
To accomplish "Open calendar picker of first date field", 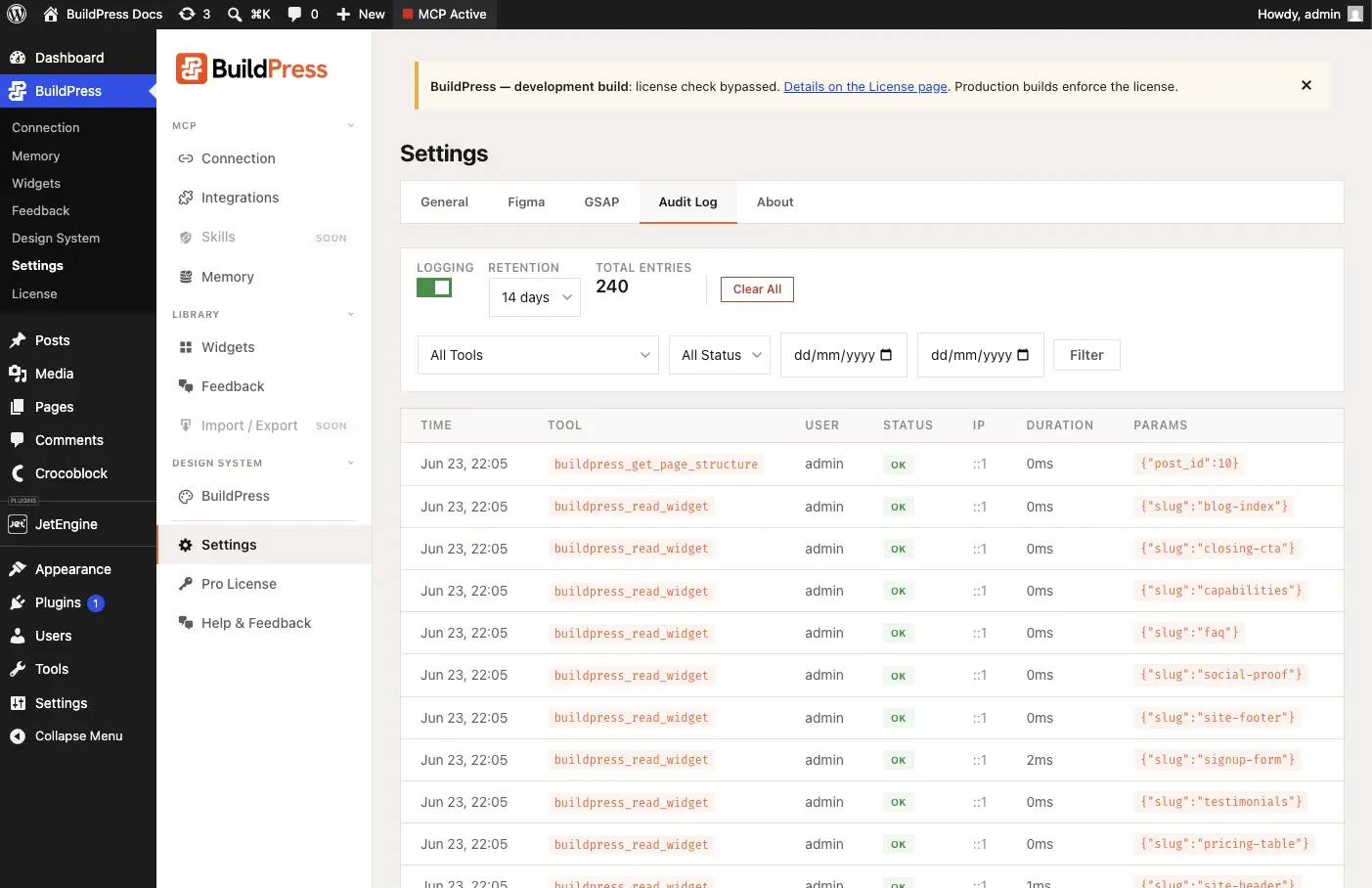I will pyautogui.click(x=887, y=355).
